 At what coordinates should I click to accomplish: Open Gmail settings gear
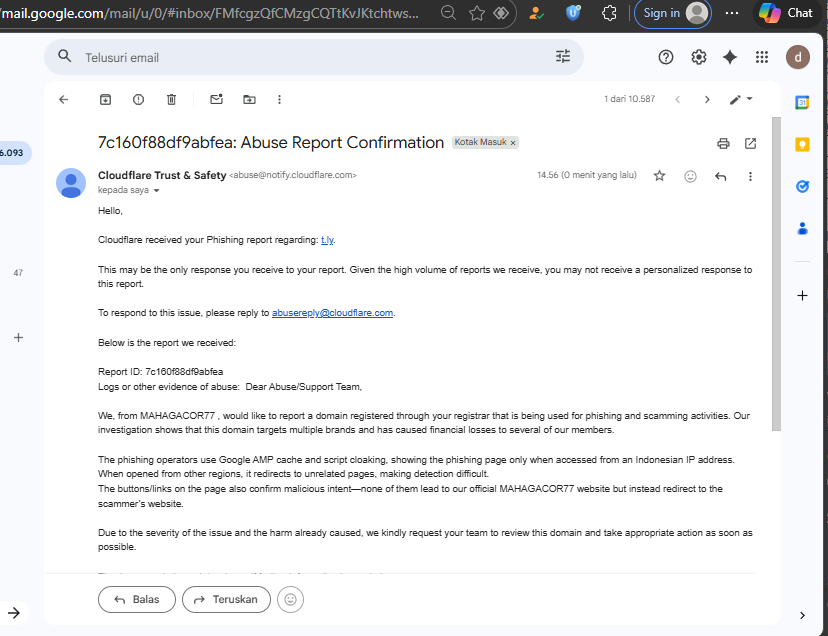click(x=699, y=57)
